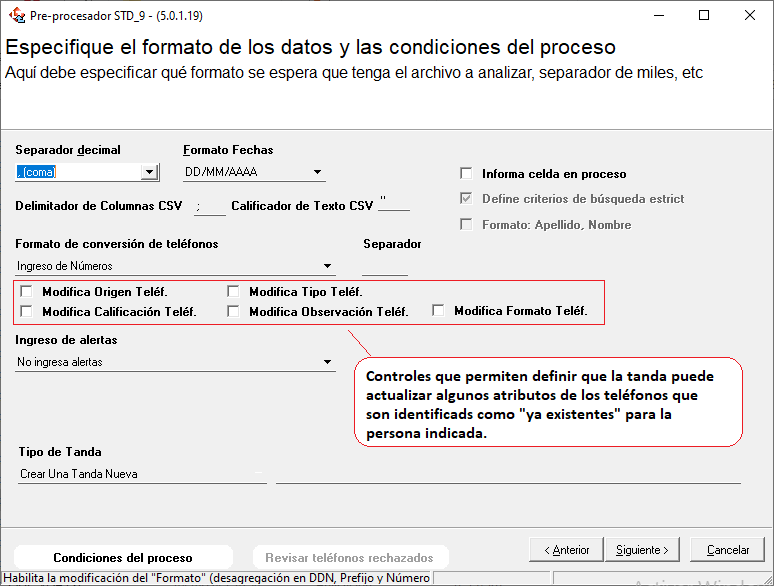Image resolution: width=774 pixels, height=586 pixels.
Task: Enable Modifica Calificación Teléf. checkbox
Action: pos(26,311)
